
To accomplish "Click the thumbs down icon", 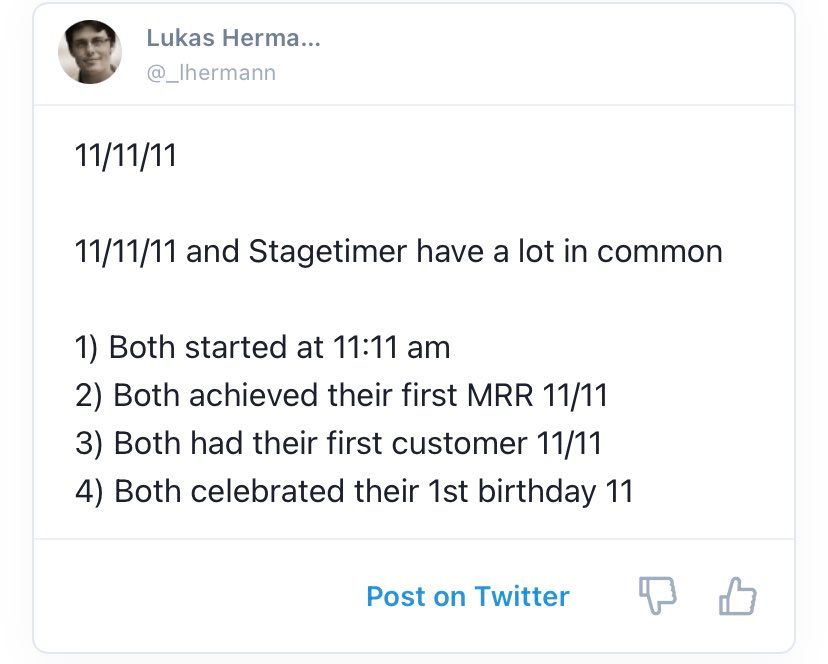I will click(x=657, y=596).
